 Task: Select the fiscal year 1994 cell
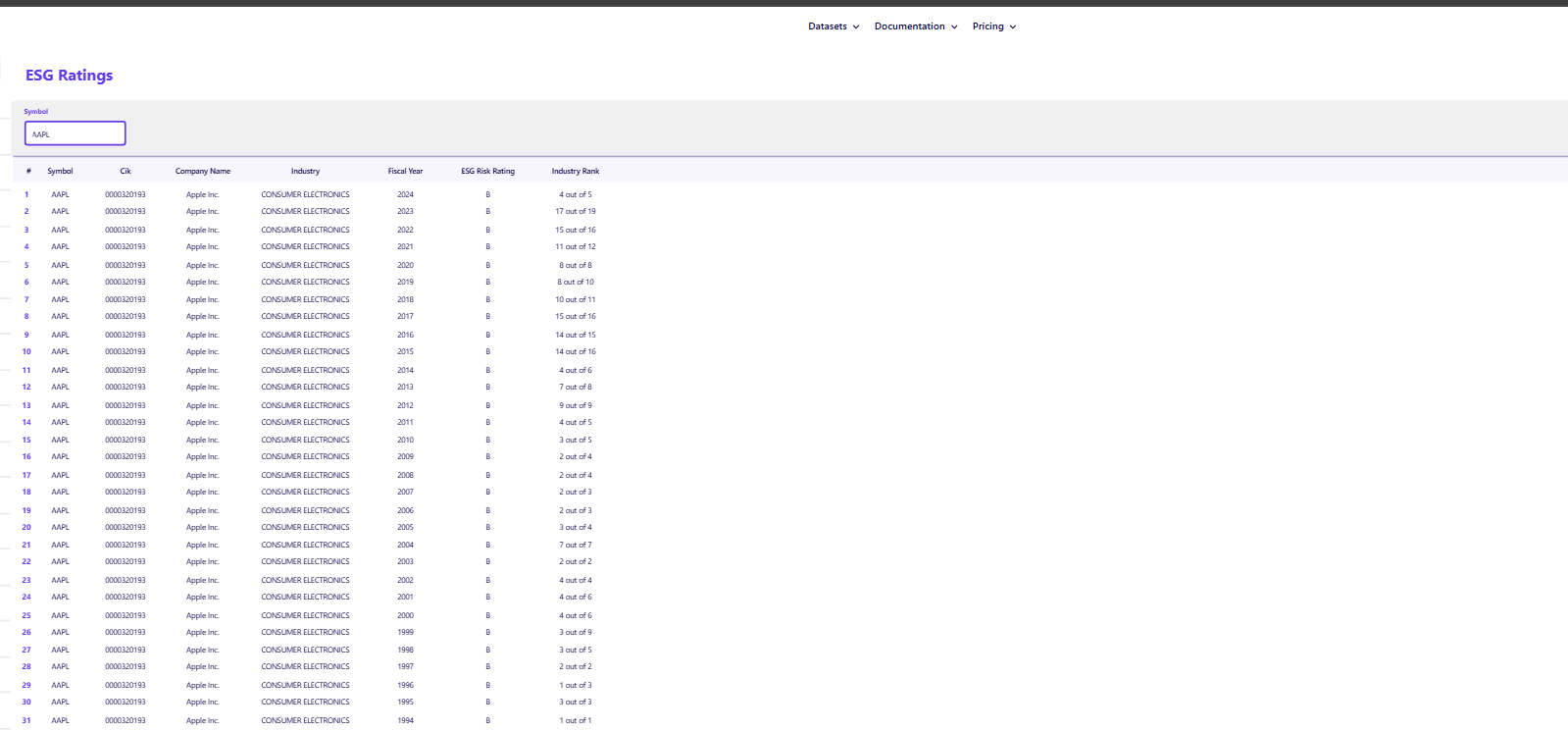coord(405,720)
